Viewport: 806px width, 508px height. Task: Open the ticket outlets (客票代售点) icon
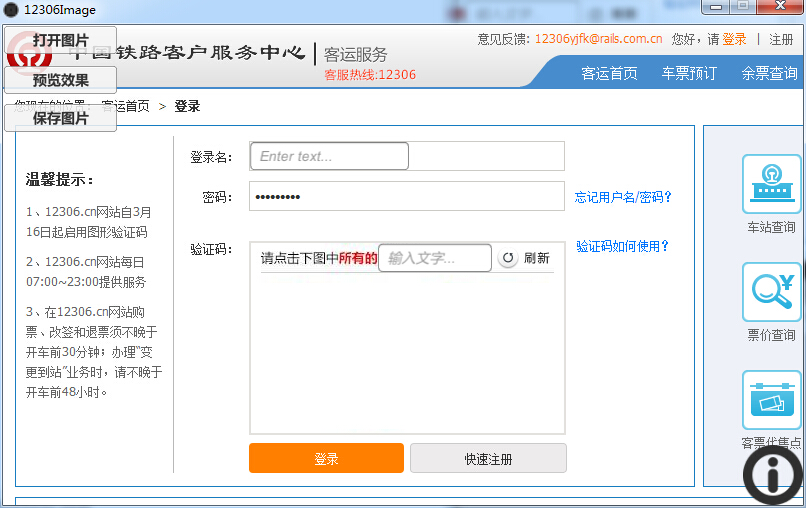click(x=772, y=400)
